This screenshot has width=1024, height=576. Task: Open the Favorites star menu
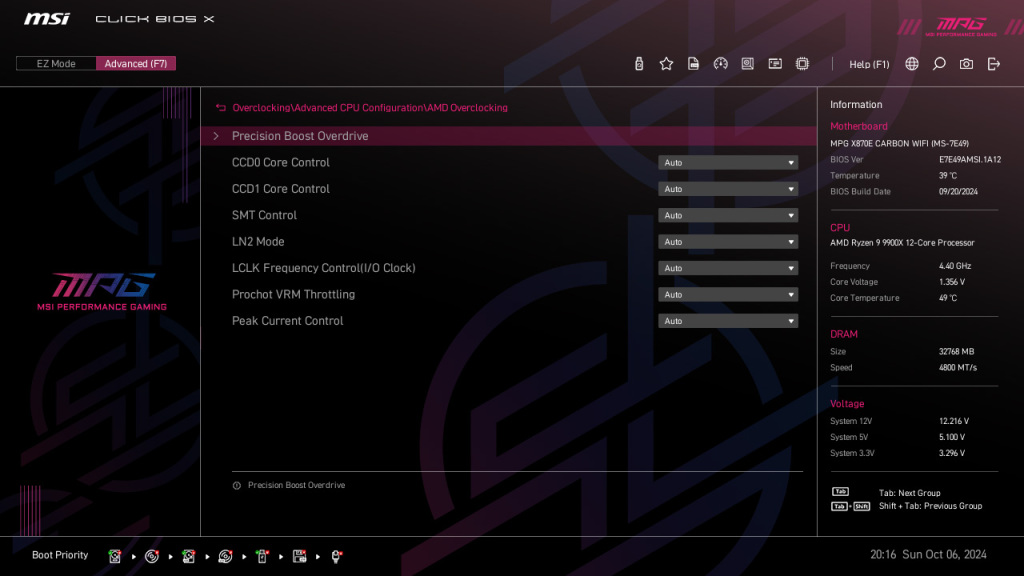(666, 63)
